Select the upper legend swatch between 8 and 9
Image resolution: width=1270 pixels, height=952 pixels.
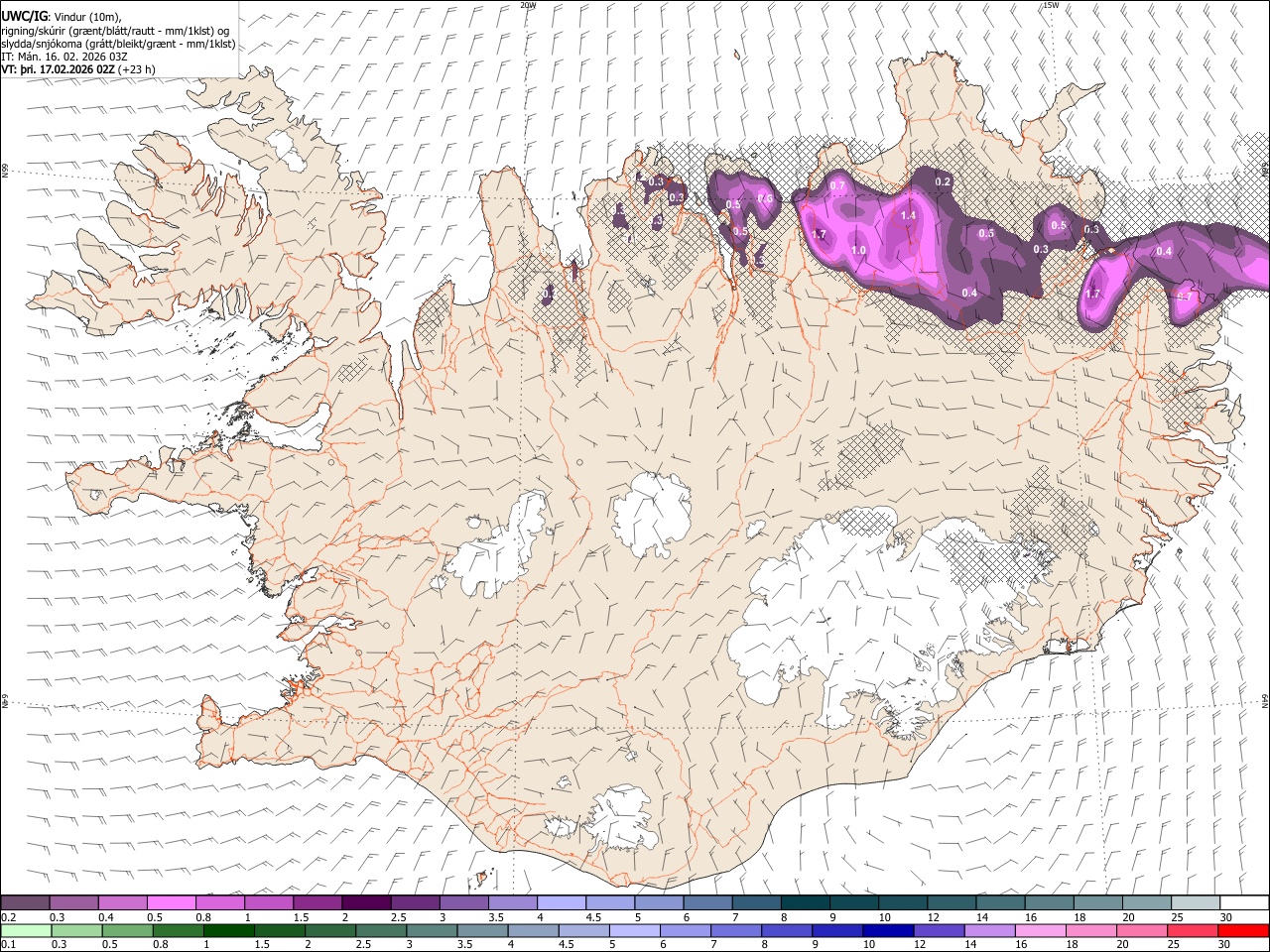(804, 902)
